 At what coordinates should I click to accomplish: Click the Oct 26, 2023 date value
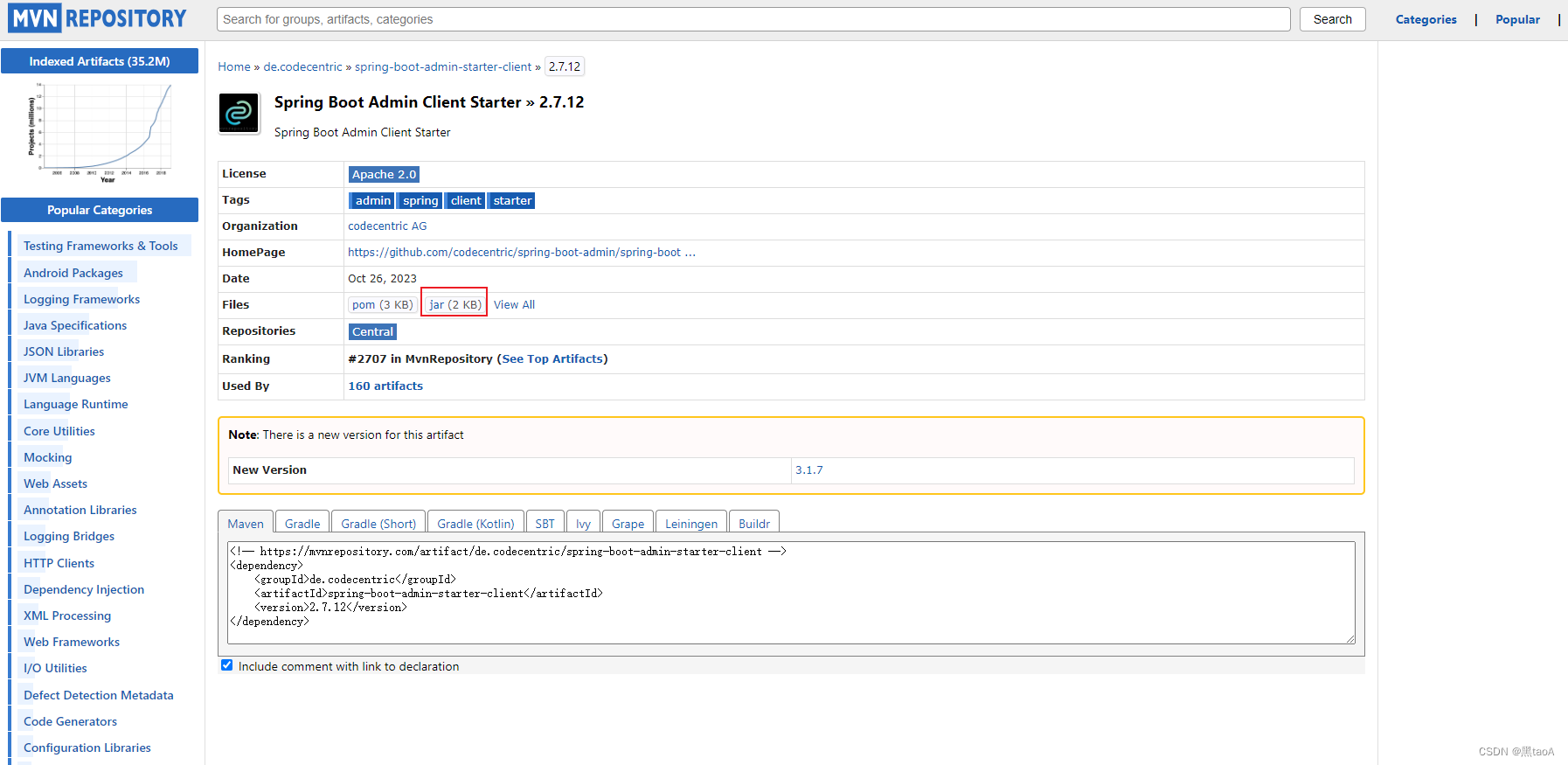[382, 279]
